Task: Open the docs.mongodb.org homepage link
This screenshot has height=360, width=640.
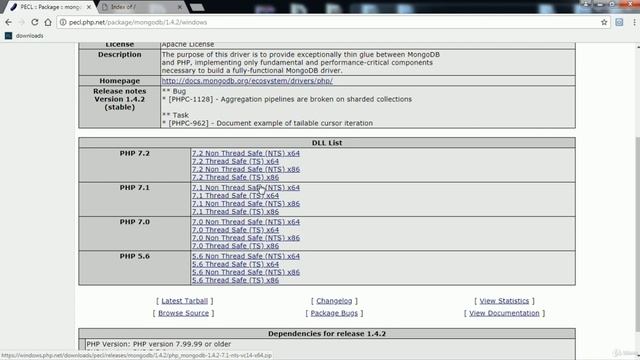Action: (247, 81)
